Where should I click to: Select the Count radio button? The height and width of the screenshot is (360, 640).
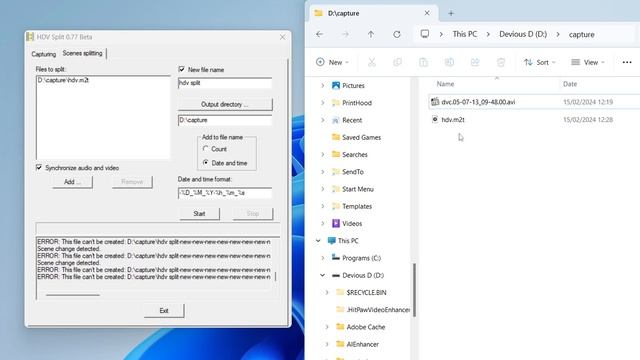click(x=206, y=149)
